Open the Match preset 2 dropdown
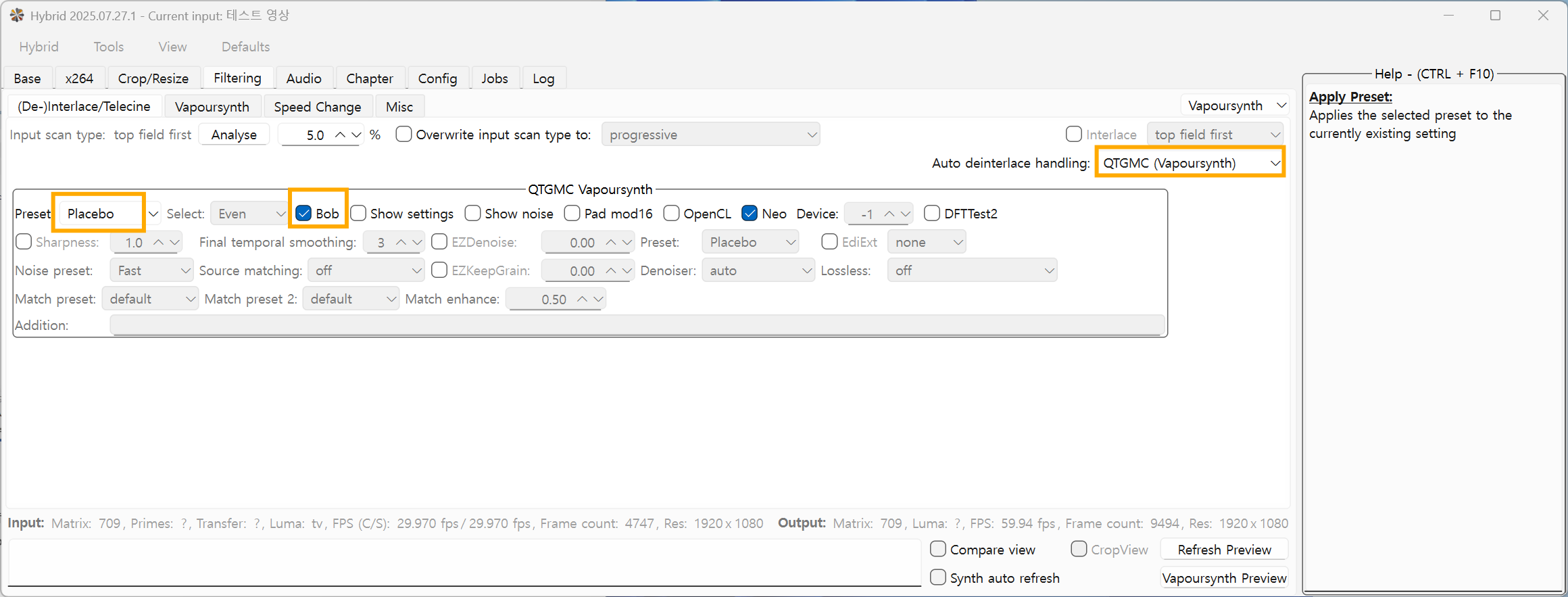The image size is (1568, 597). click(351, 299)
